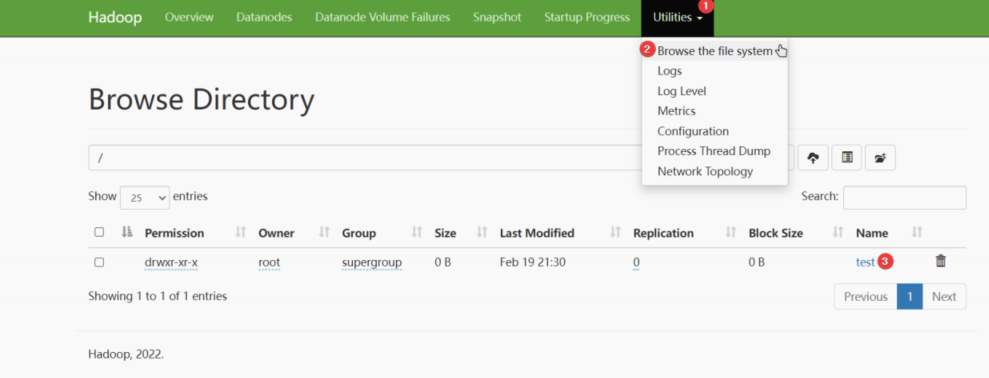Open the Show entries 25 dropdown
The width and height of the screenshot is (989, 378).
click(144, 198)
